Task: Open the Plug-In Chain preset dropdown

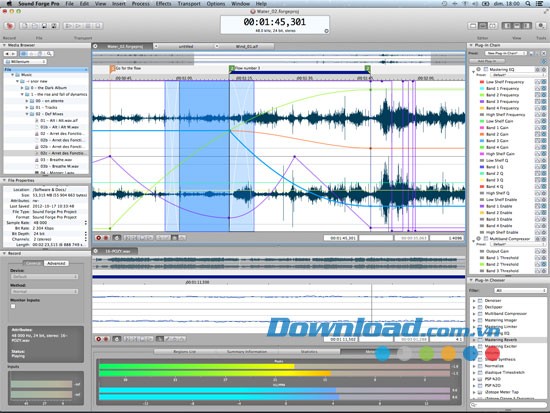Action: [x=506, y=53]
